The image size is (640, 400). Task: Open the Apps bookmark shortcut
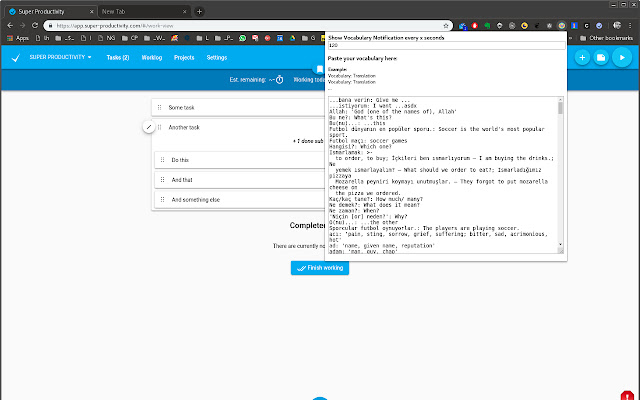(18, 38)
